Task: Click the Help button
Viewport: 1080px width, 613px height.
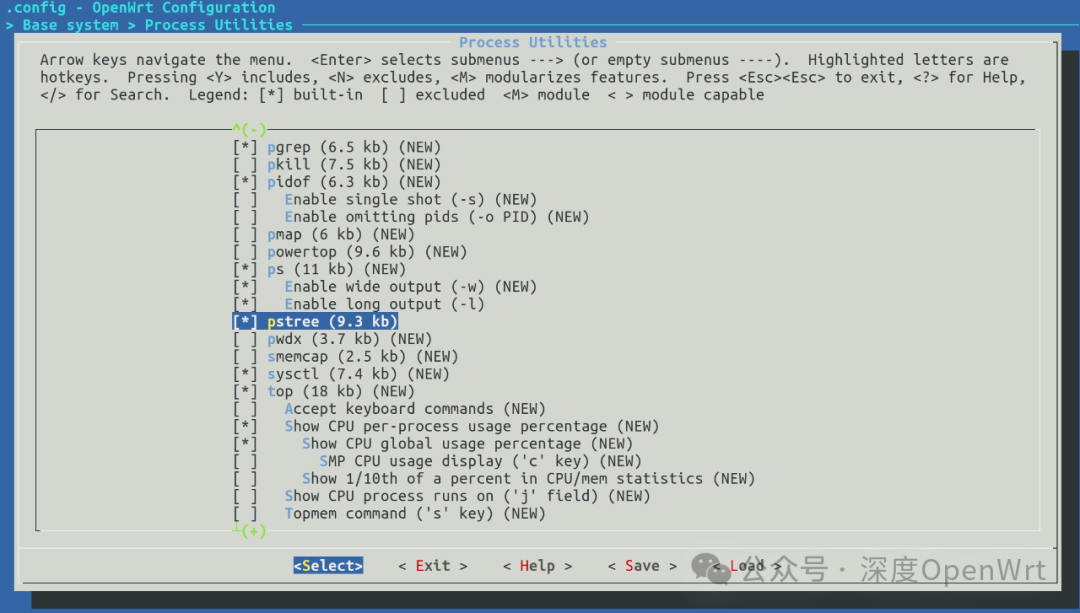Action: tap(537, 565)
